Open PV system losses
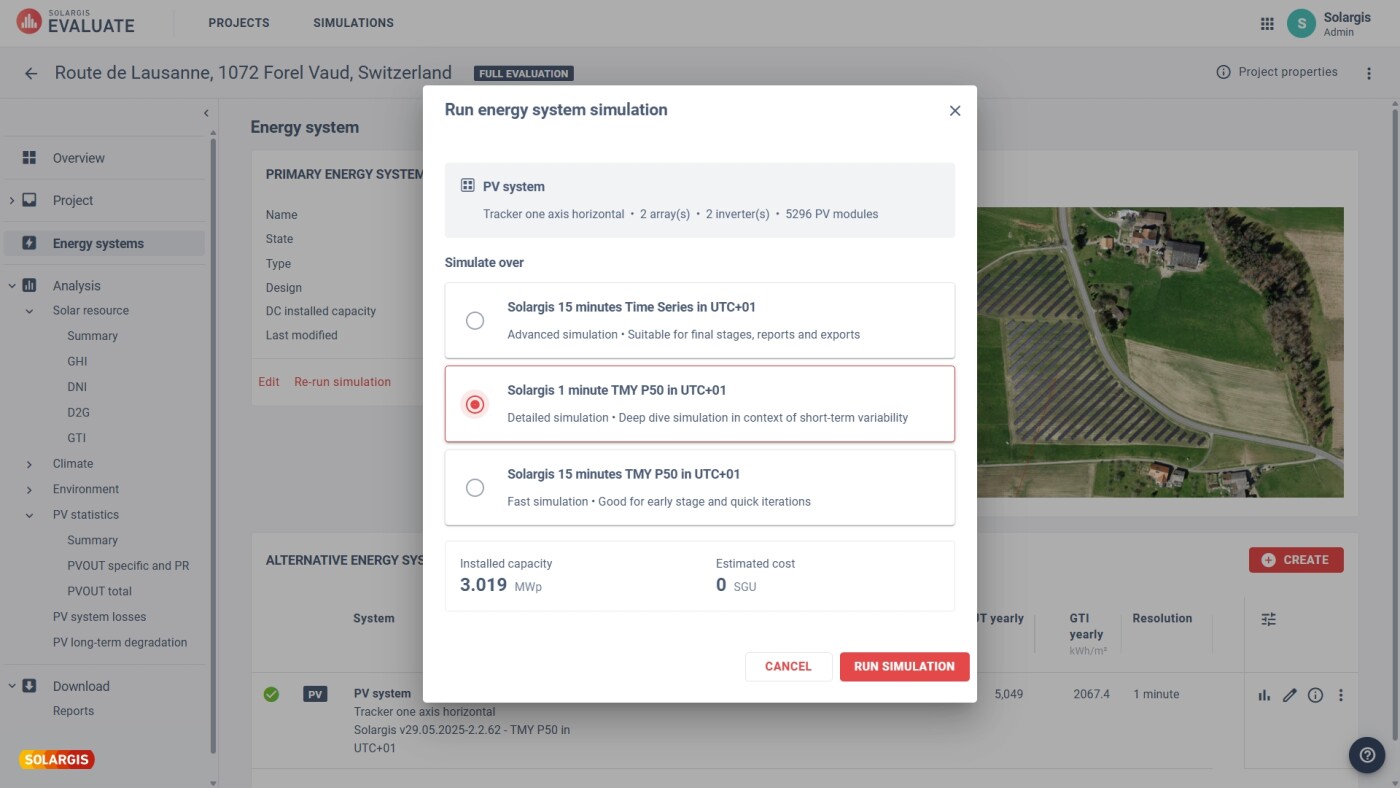This screenshot has width=1400, height=788. tap(99, 617)
